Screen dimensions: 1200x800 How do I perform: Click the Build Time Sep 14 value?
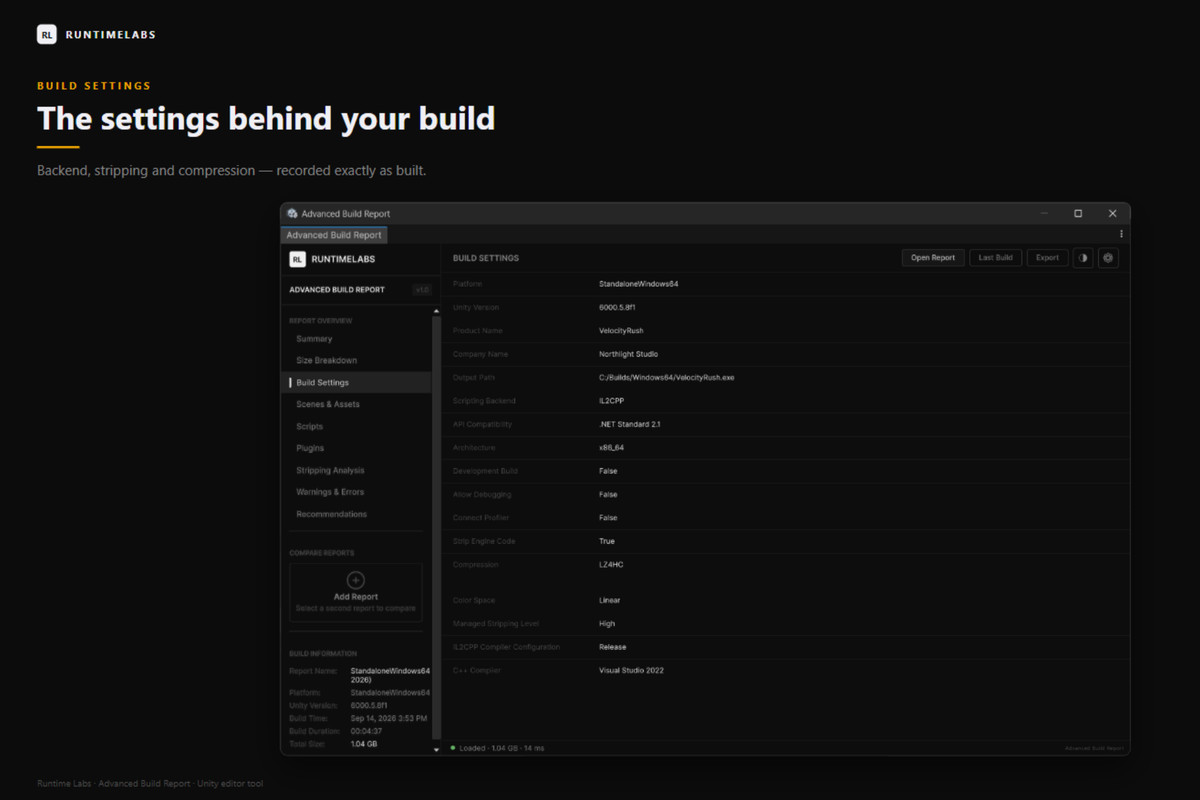pos(389,718)
